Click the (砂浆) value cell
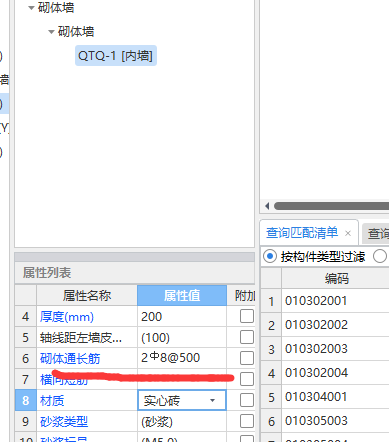The width and height of the screenshot is (389, 442). (182, 422)
